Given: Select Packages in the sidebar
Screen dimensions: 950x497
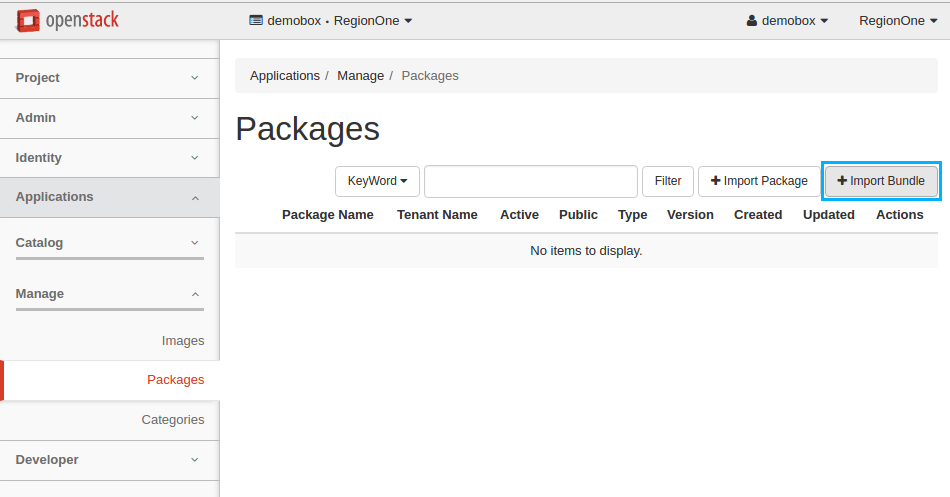Looking at the screenshot, I should point(175,380).
